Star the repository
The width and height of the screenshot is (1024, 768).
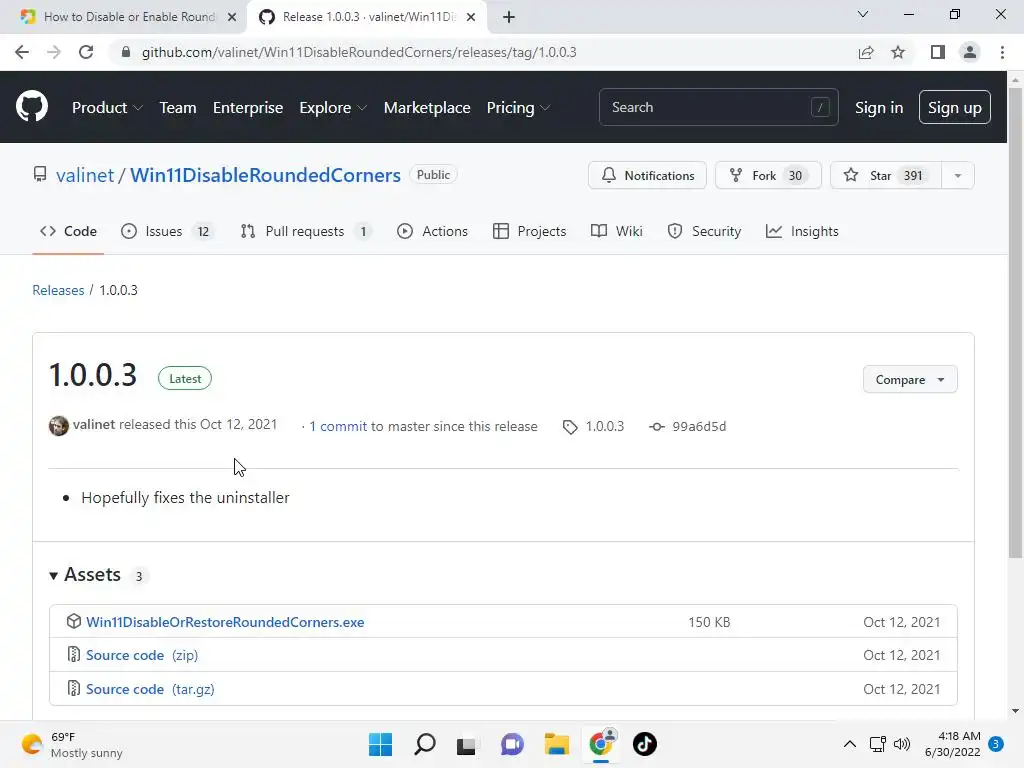click(x=886, y=176)
